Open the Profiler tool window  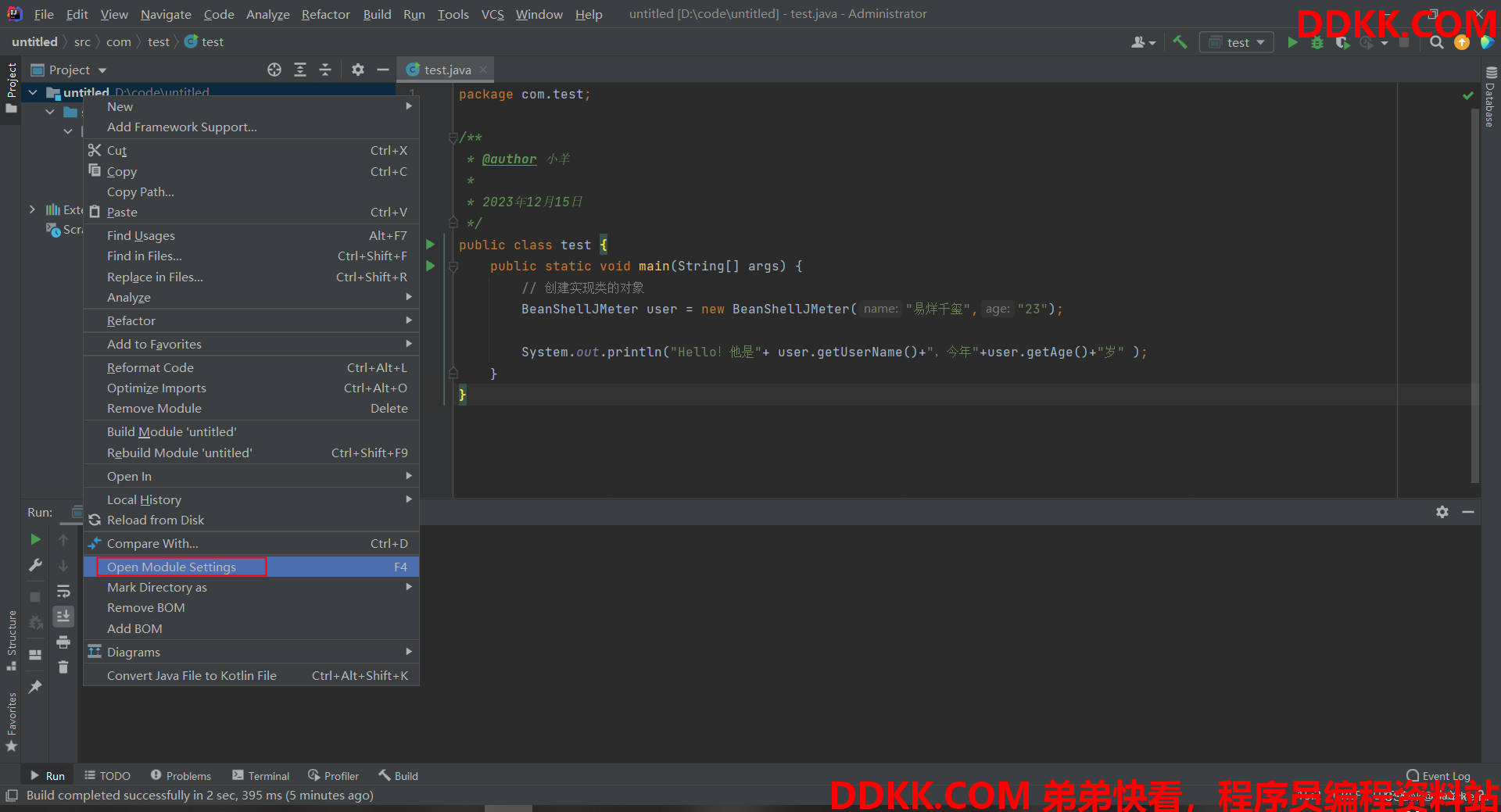coord(334,775)
